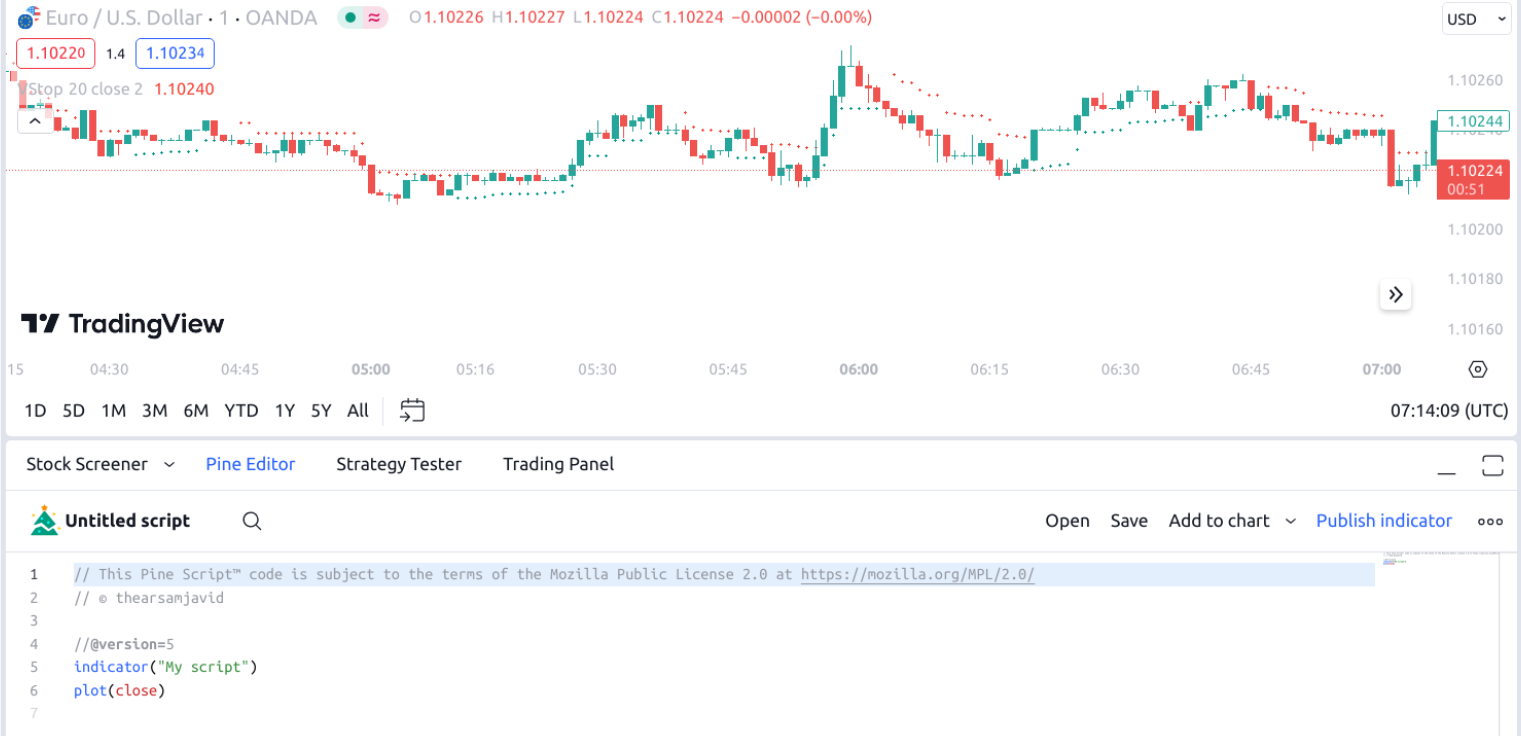Viewport: 1521px width, 736px height.
Task: Select the All time range
Action: 358,410
